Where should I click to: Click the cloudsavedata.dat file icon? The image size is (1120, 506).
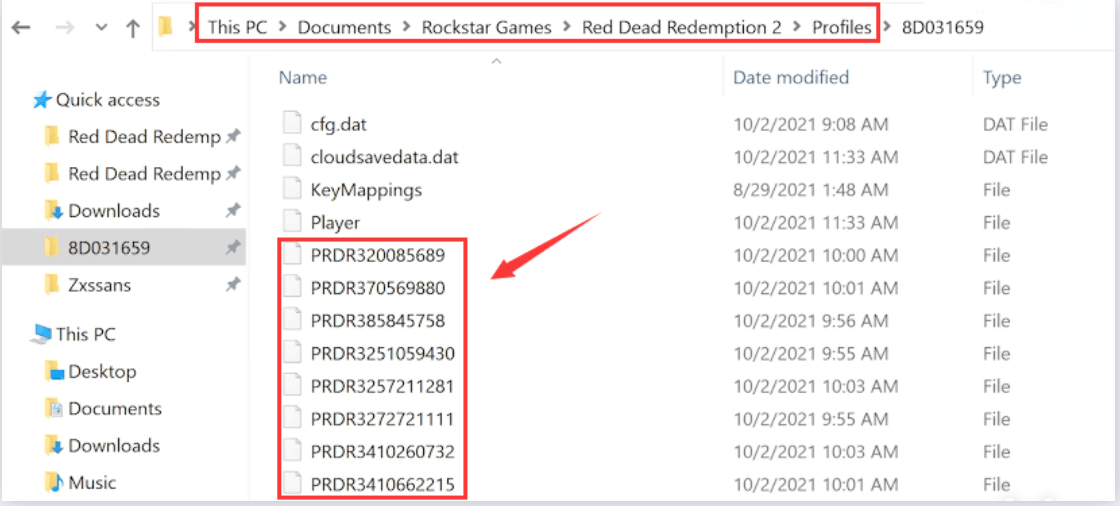292,157
